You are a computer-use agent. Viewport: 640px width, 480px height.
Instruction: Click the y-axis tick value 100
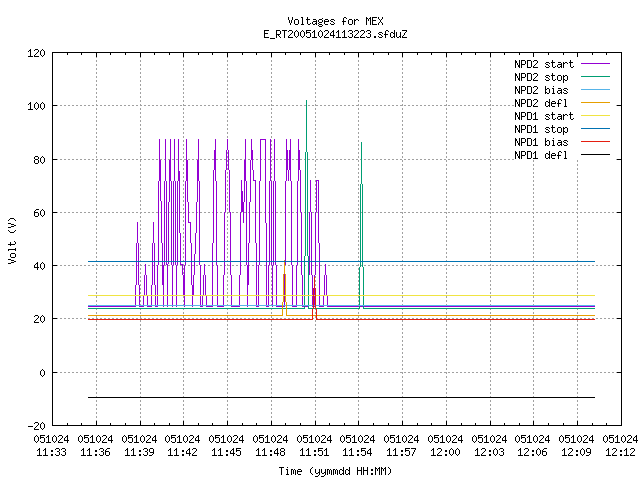36,106
